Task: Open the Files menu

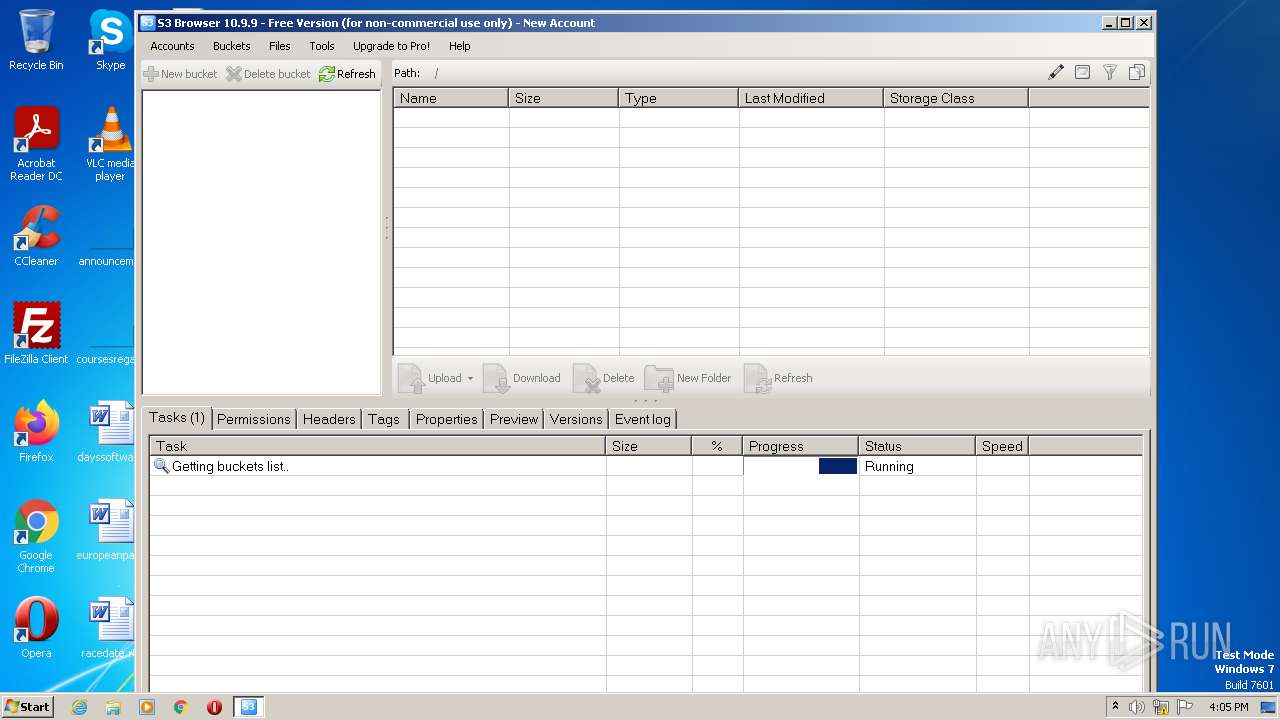Action: click(x=279, y=46)
